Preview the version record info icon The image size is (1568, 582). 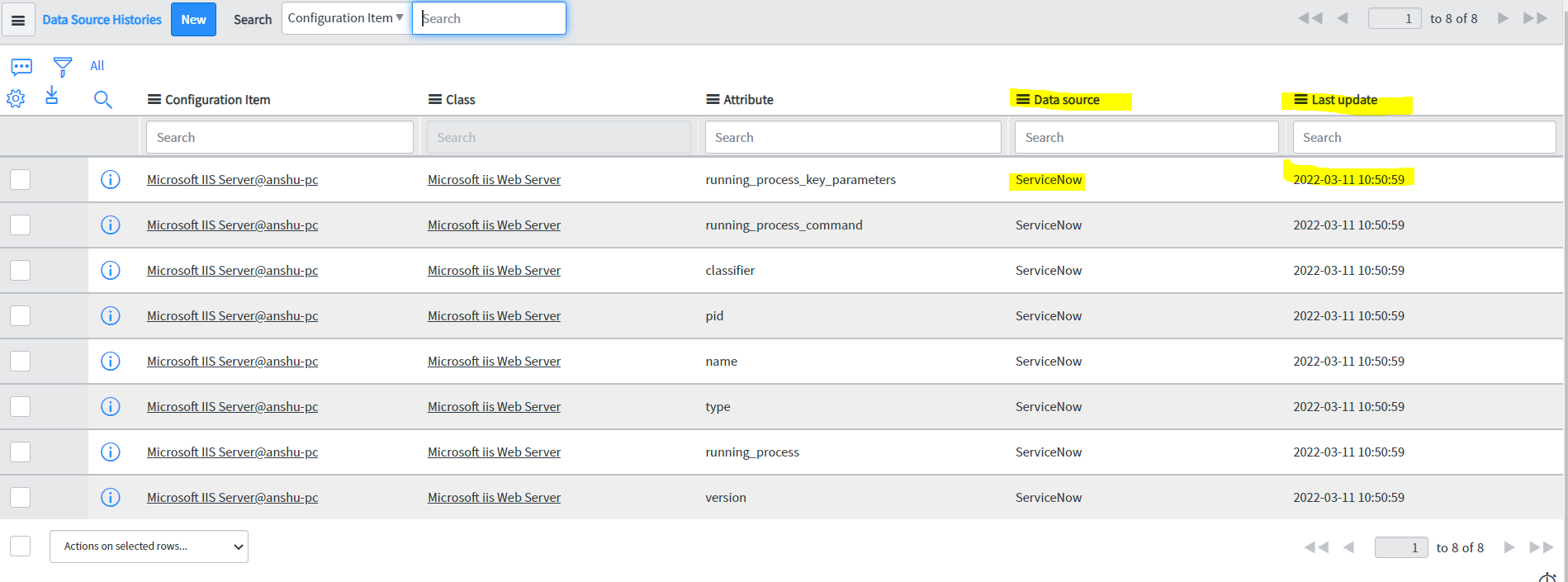coord(110,497)
